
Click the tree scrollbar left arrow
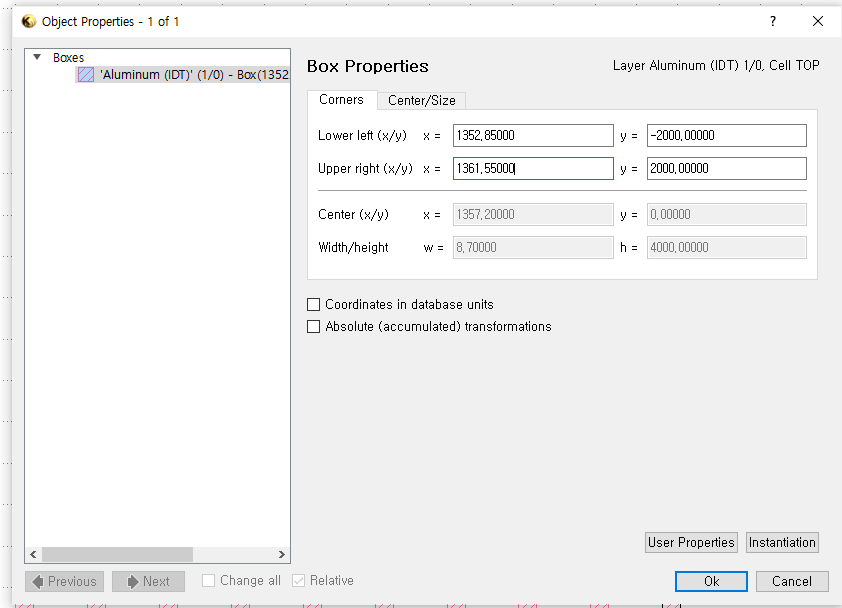[x=33, y=554]
